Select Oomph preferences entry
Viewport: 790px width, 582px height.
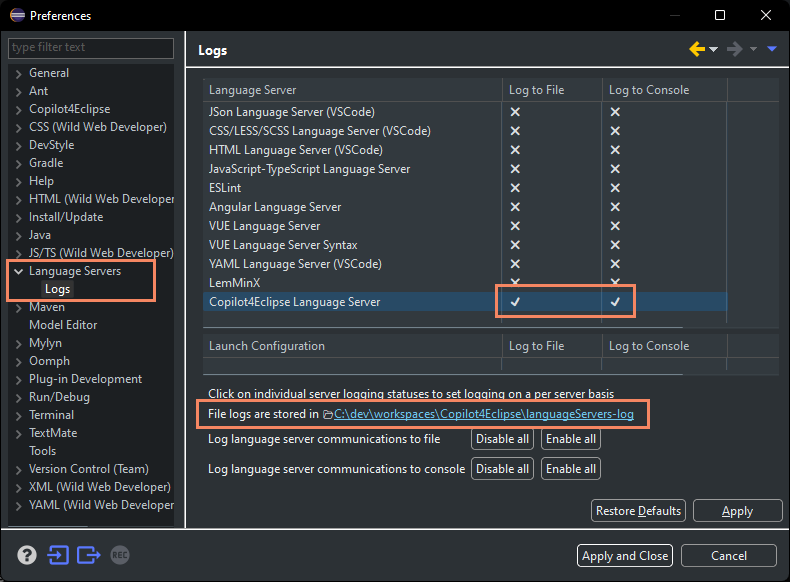point(49,361)
